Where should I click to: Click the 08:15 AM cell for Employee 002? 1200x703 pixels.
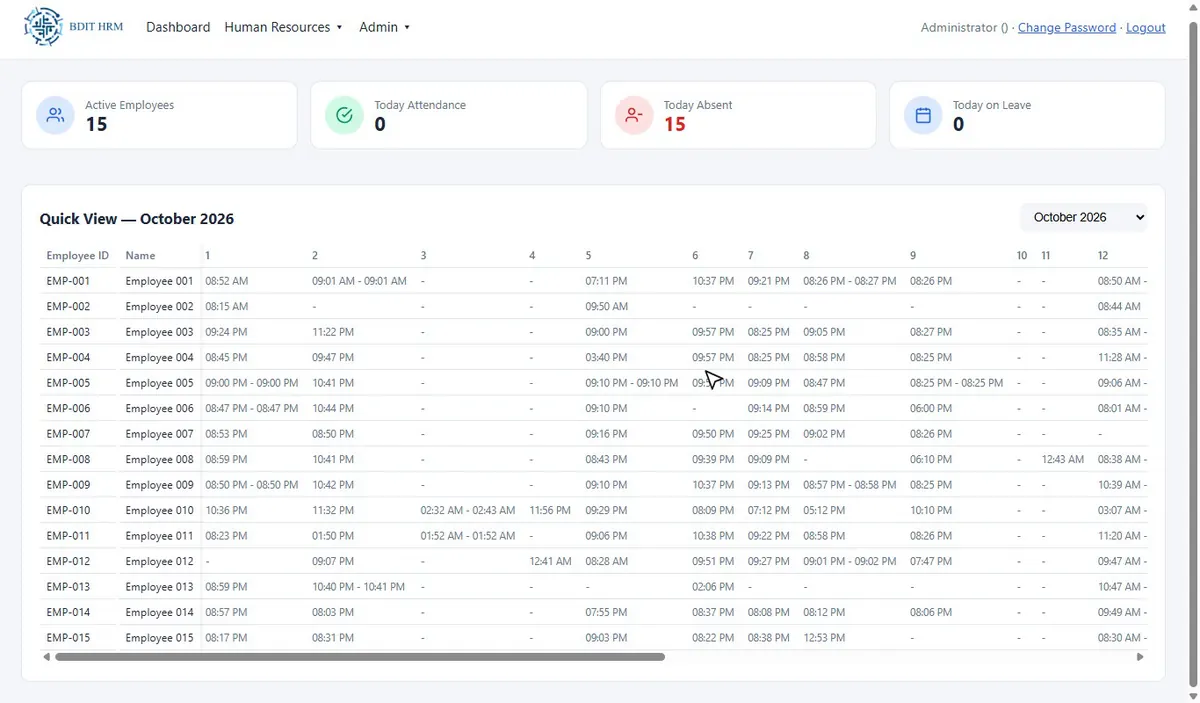[227, 307]
